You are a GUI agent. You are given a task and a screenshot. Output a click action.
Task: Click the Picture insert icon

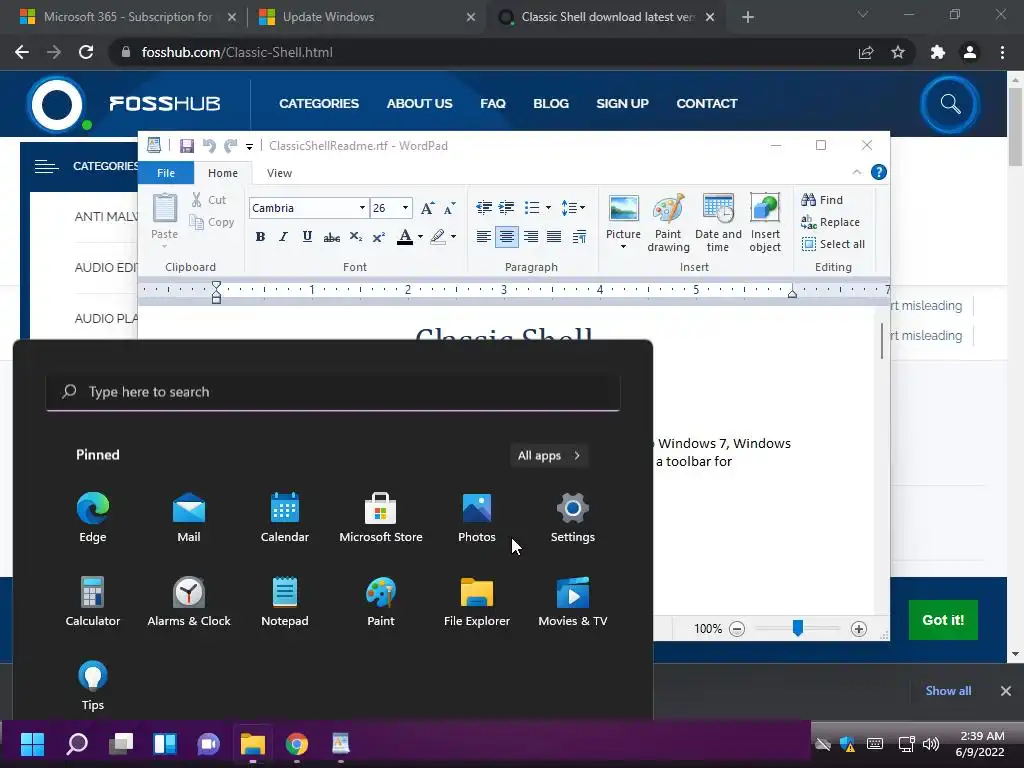(x=623, y=209)
